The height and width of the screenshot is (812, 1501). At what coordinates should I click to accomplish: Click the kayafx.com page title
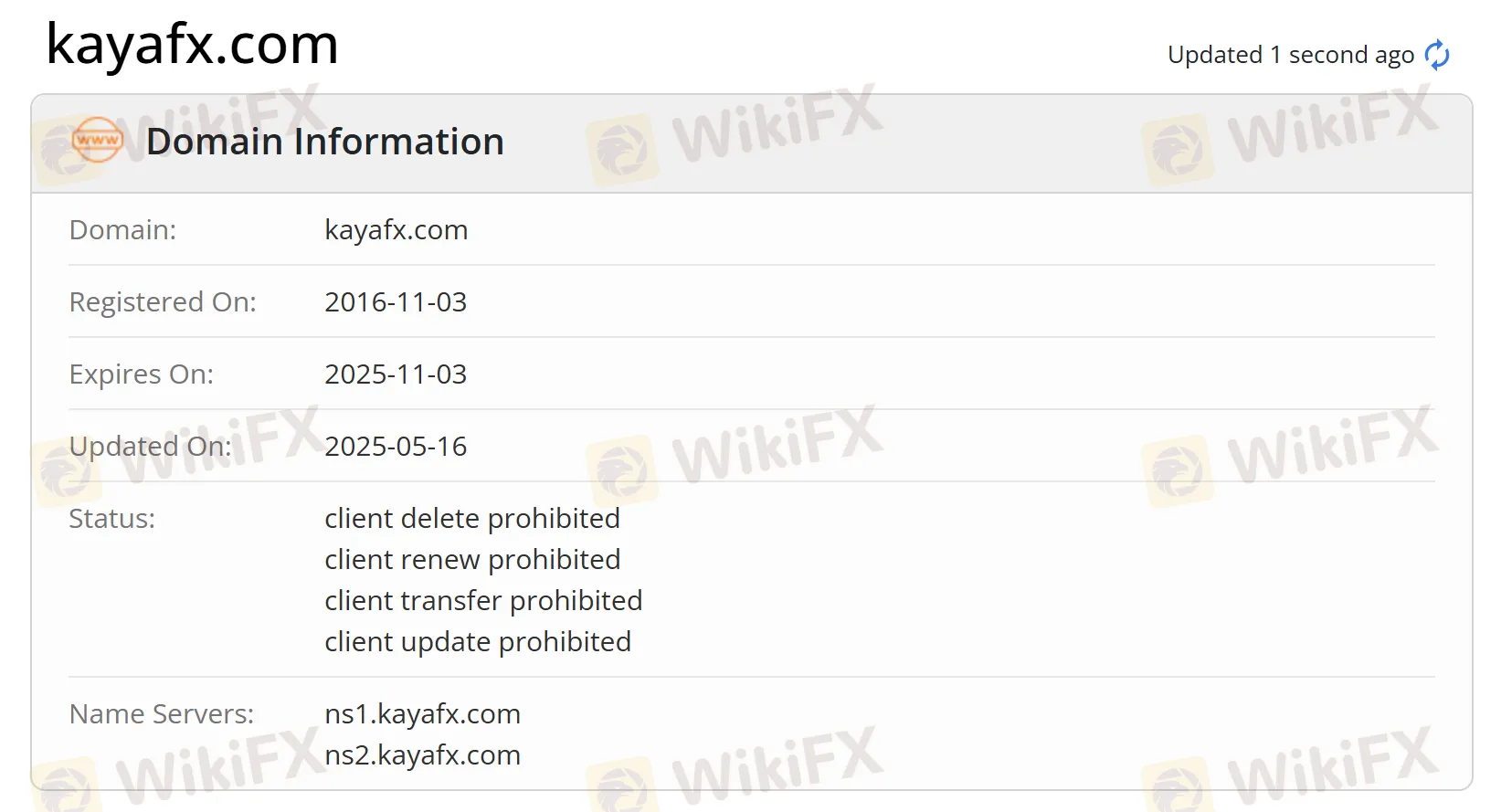tap(192, 44)
